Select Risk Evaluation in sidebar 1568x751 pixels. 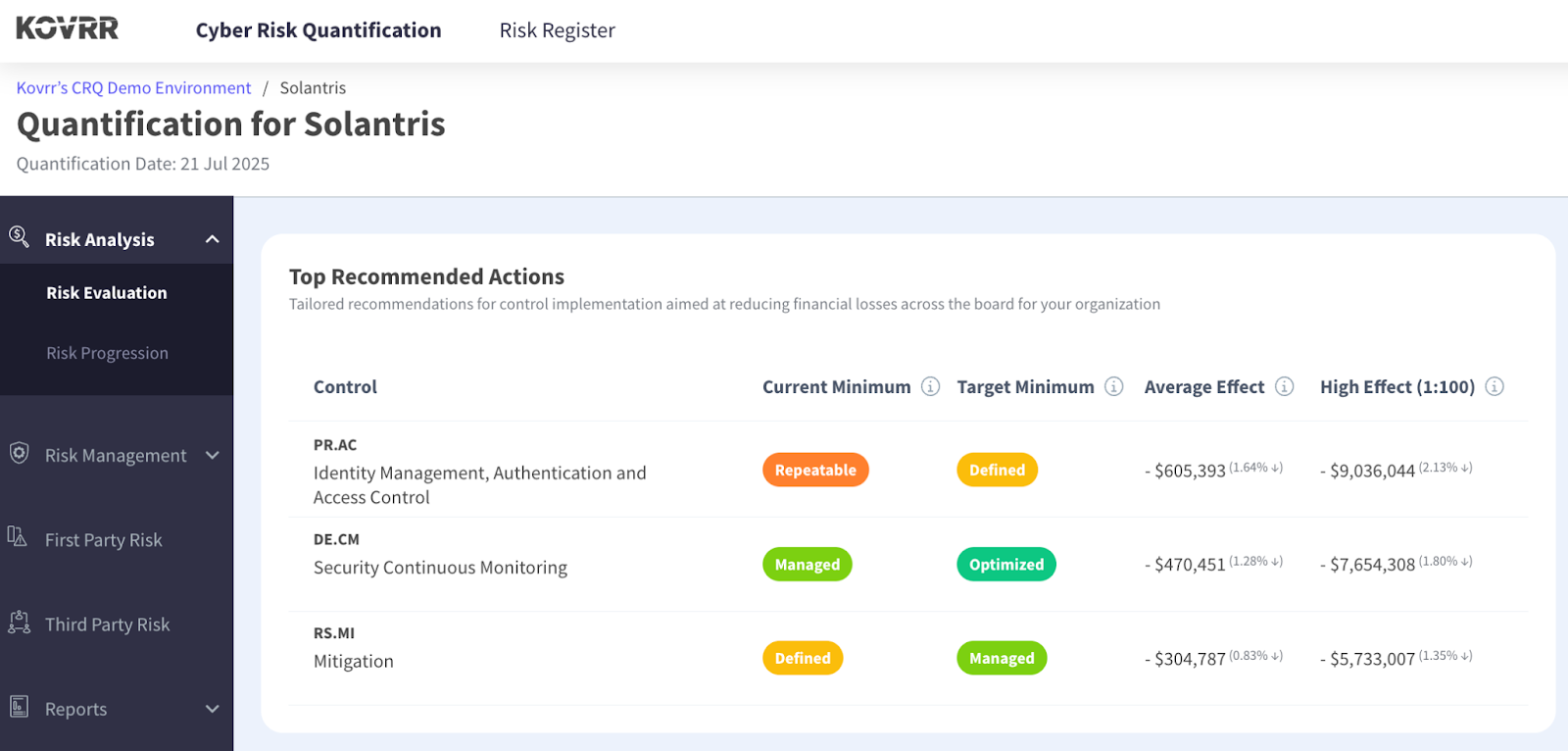pyautogui.click(x=107, y=293)
